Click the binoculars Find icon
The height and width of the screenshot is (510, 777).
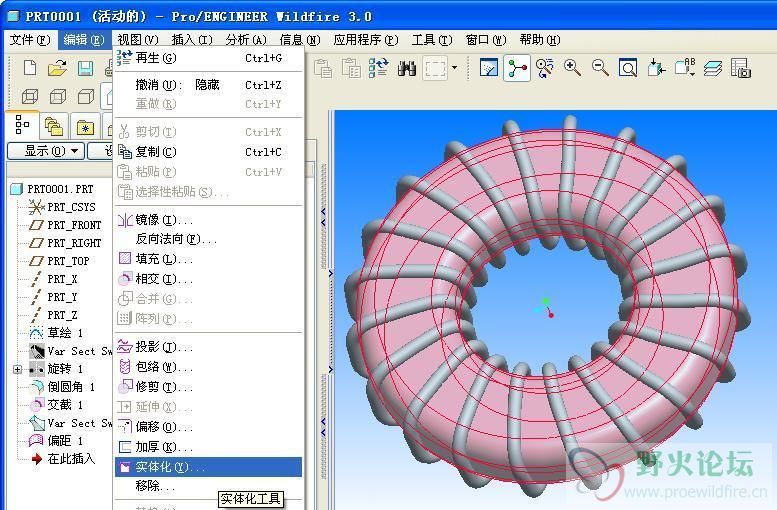pos(406,68)
